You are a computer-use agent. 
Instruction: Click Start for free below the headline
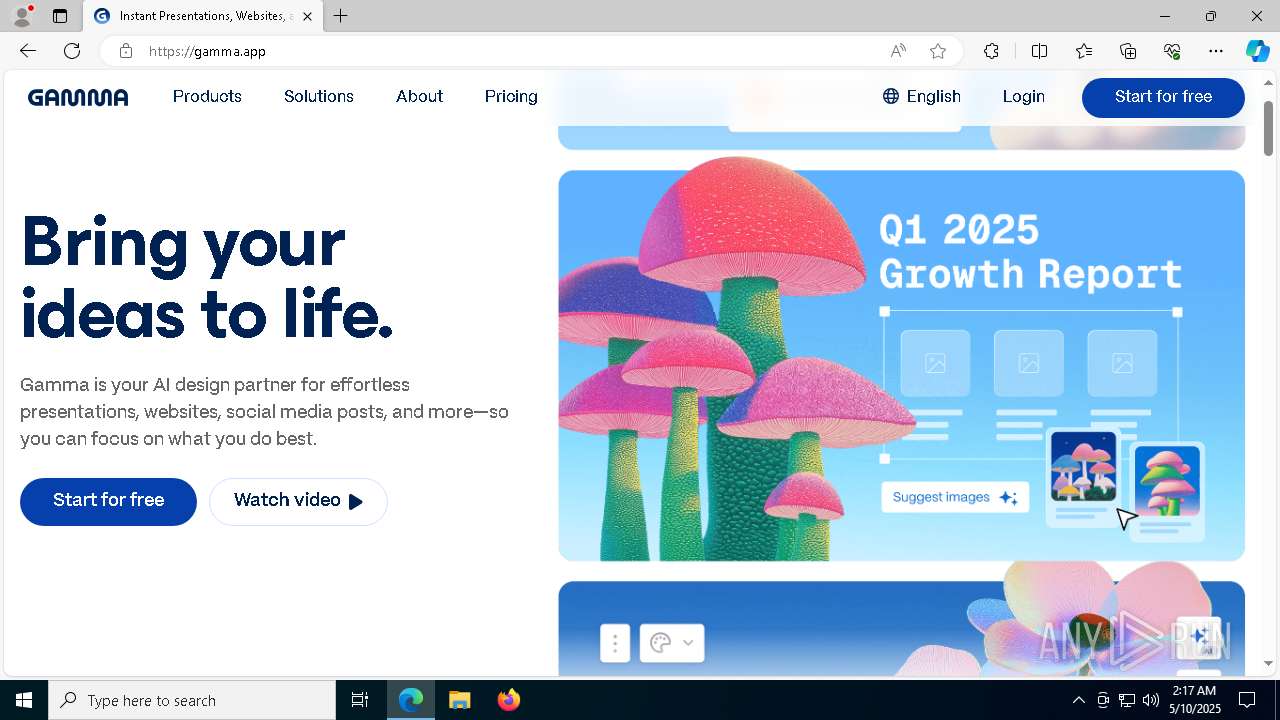[x=108, y=501]
